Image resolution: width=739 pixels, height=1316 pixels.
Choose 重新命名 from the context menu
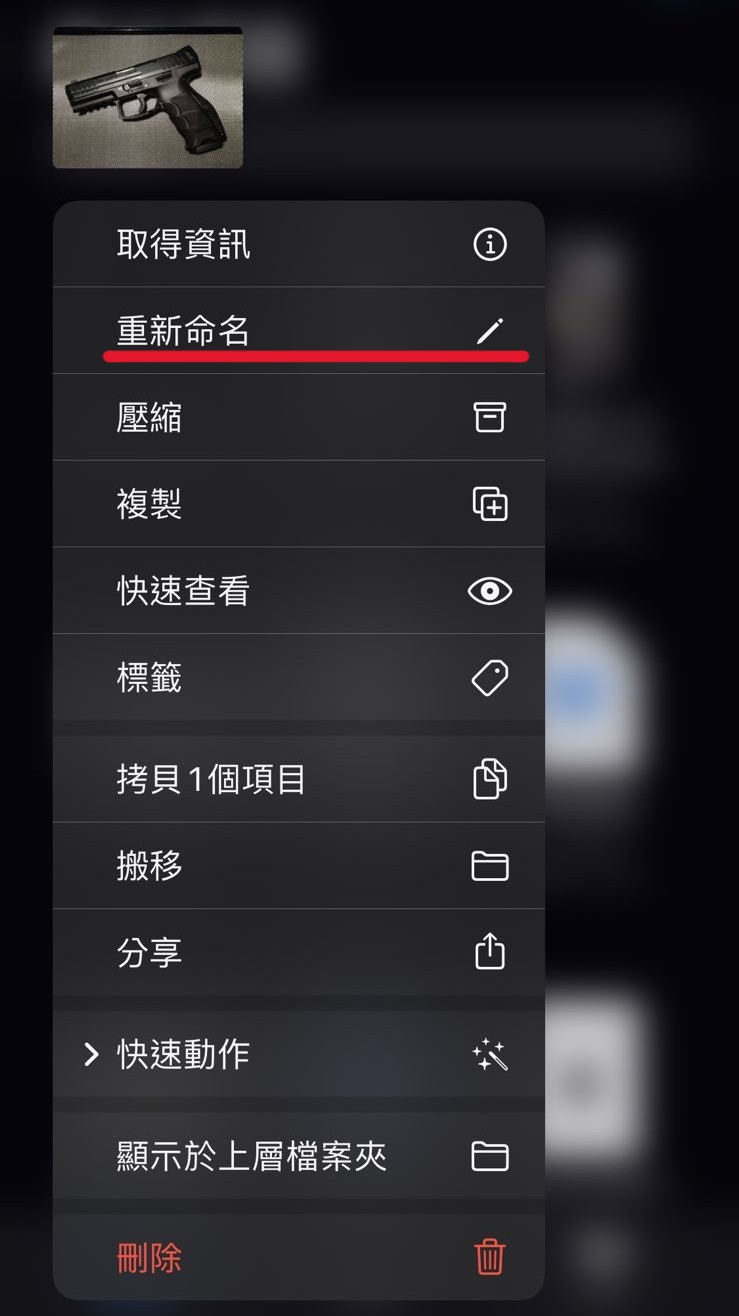click(x=299, y=331)
